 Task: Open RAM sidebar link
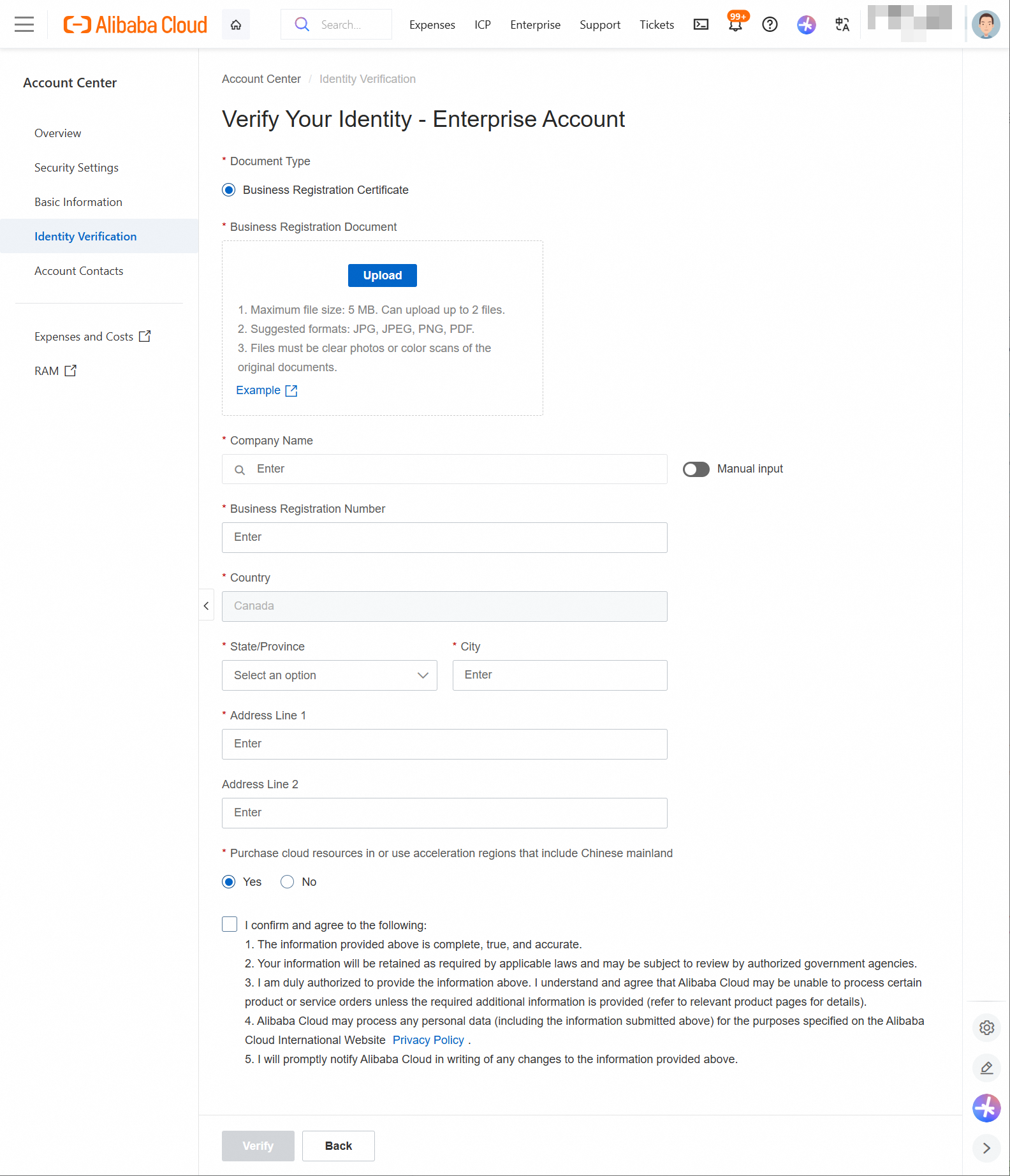(x=47, y=371)
